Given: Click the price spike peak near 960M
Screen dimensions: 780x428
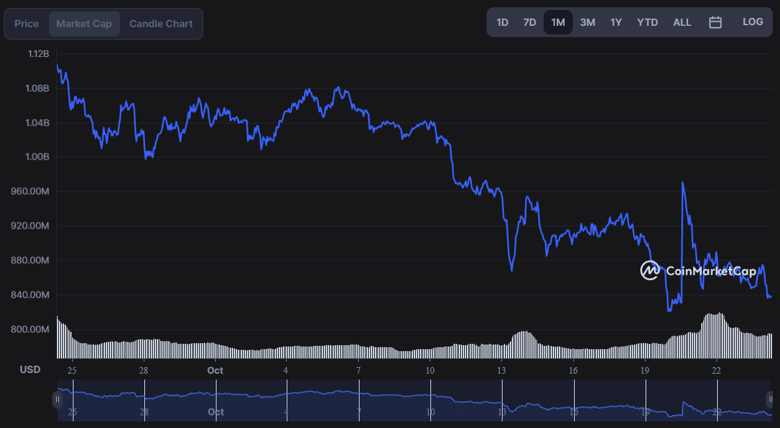Looking at the screenshot, I should (x=682, y=183).
